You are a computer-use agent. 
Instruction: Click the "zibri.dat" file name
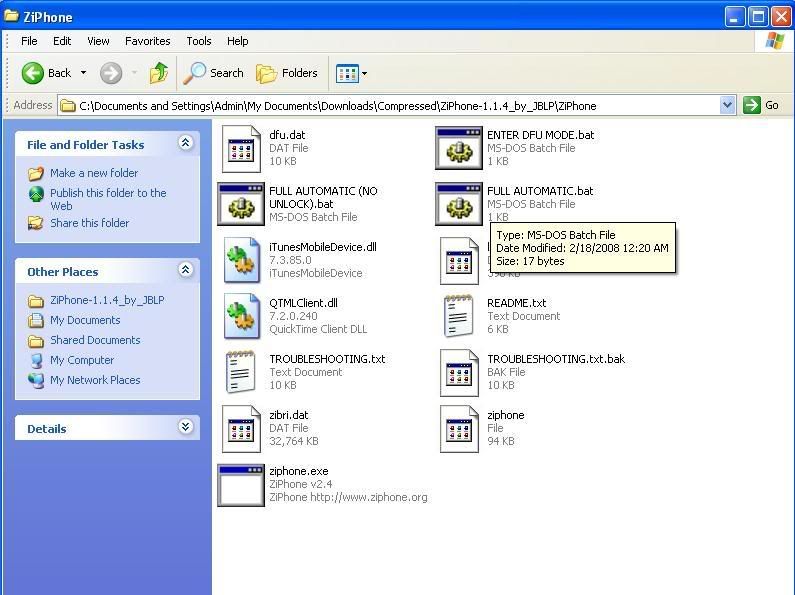288,415
